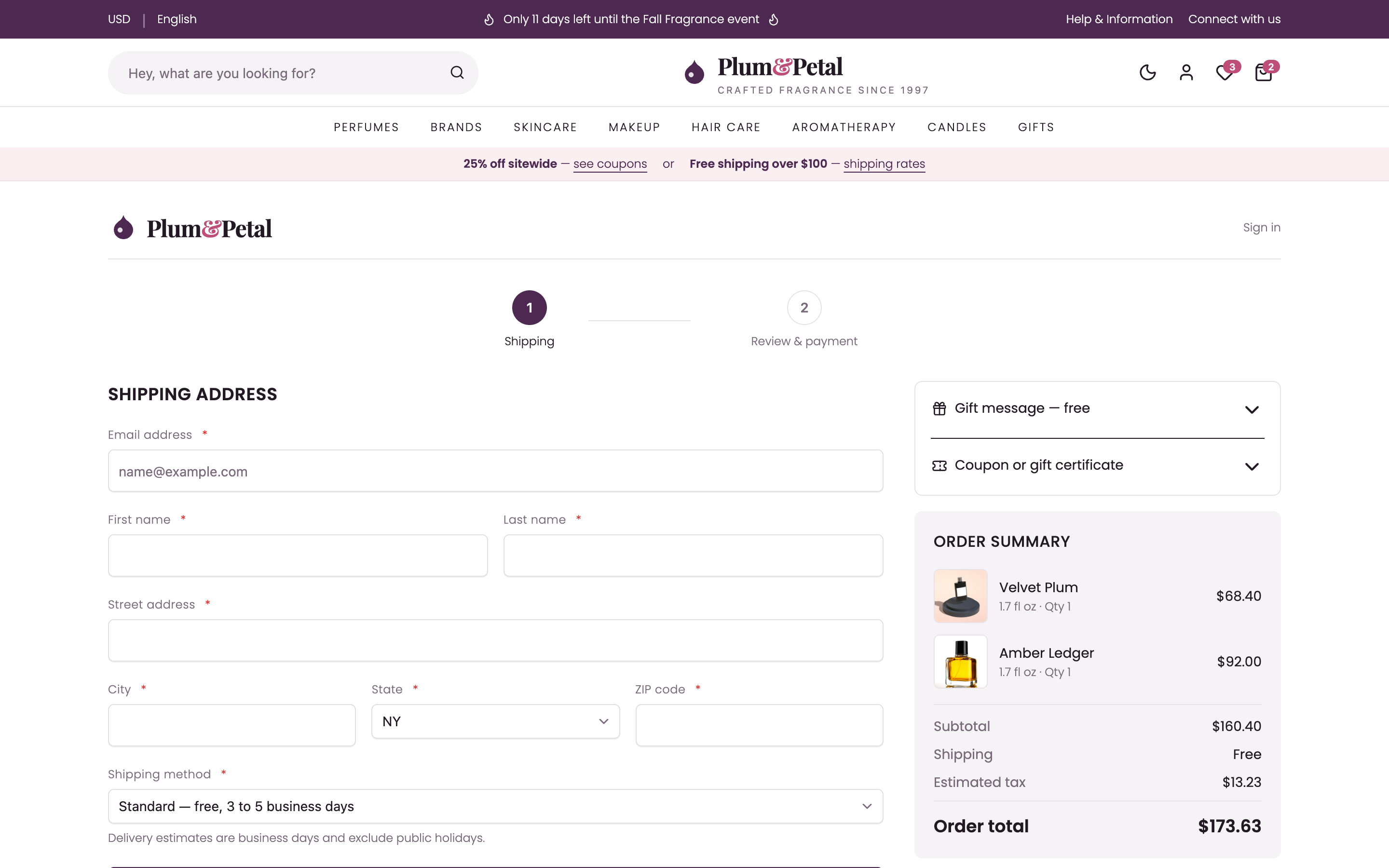Click the Delivery estimates note text
Viewport: 1389px width, 868px height.
pyautogui.click(x=296, y=838)
